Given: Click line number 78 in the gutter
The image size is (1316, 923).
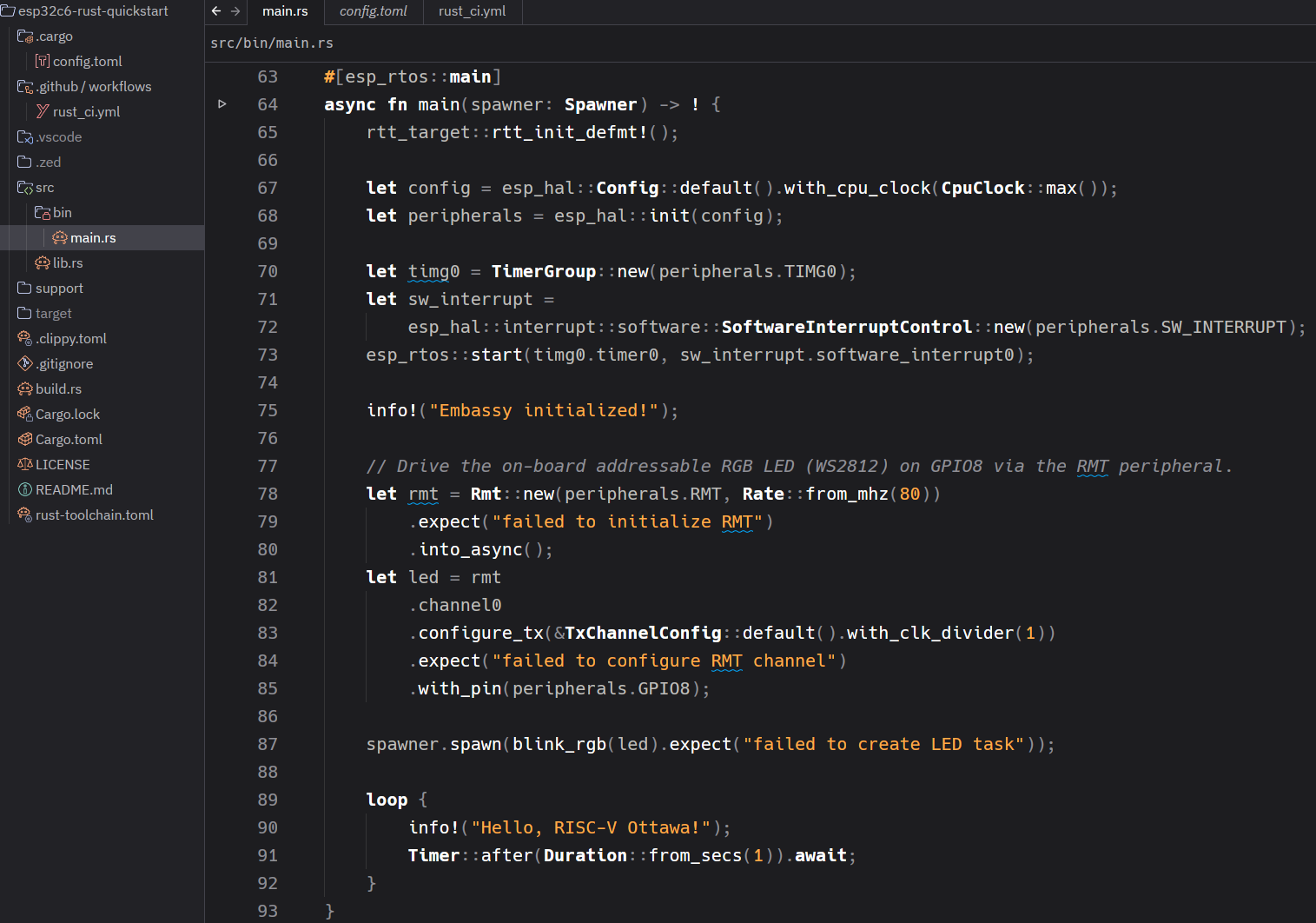Looking at the screenshot, I should click(268, 494).
